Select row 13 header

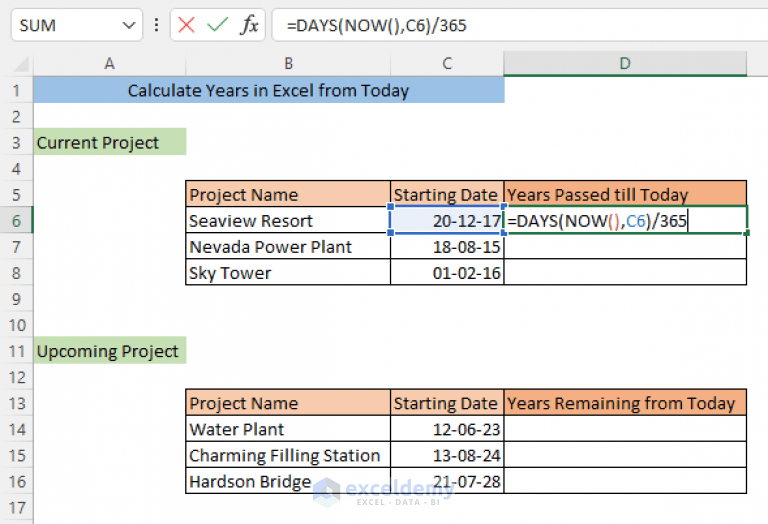pyautogui.click(x=17, y=403)
